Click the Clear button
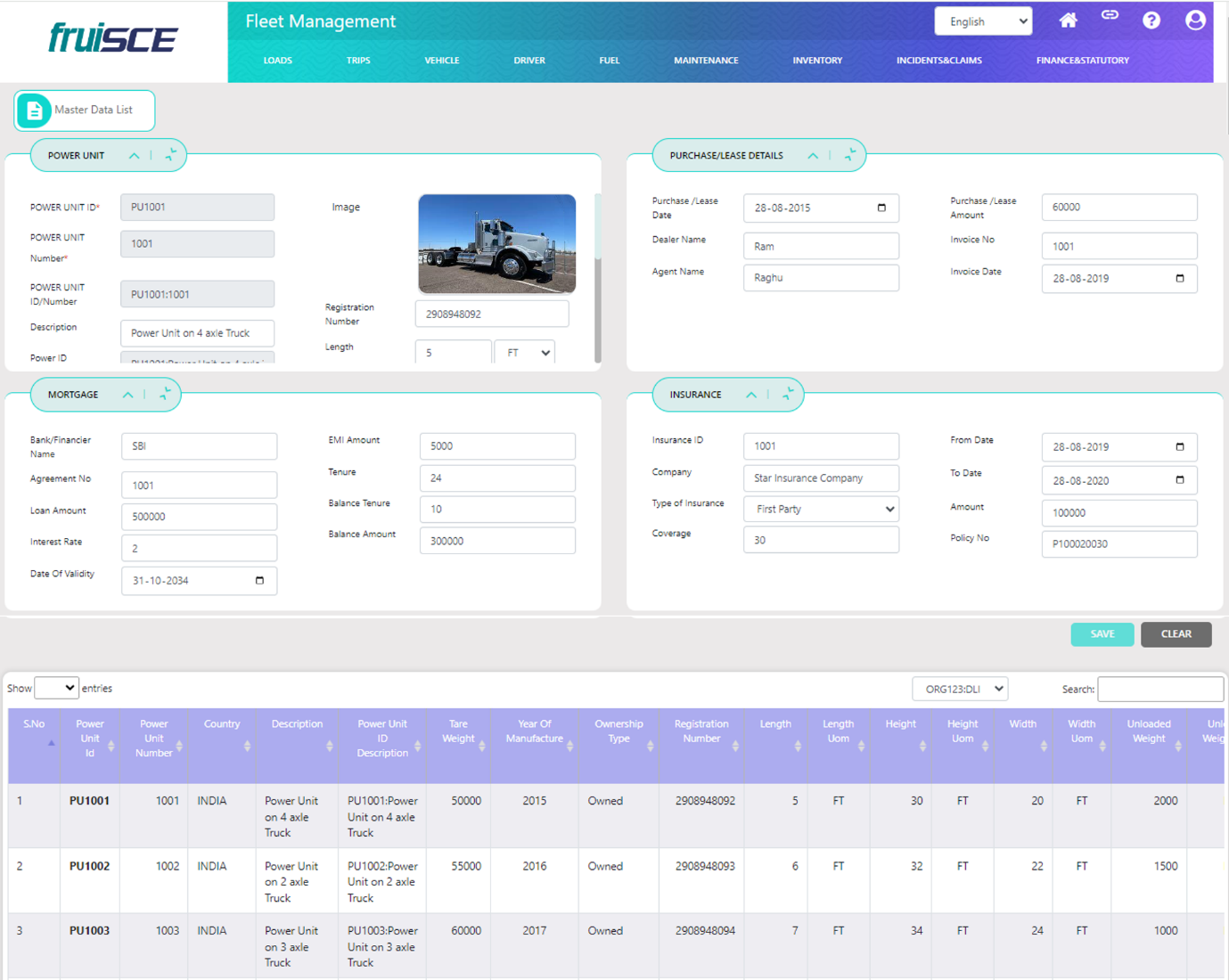 1176,634
